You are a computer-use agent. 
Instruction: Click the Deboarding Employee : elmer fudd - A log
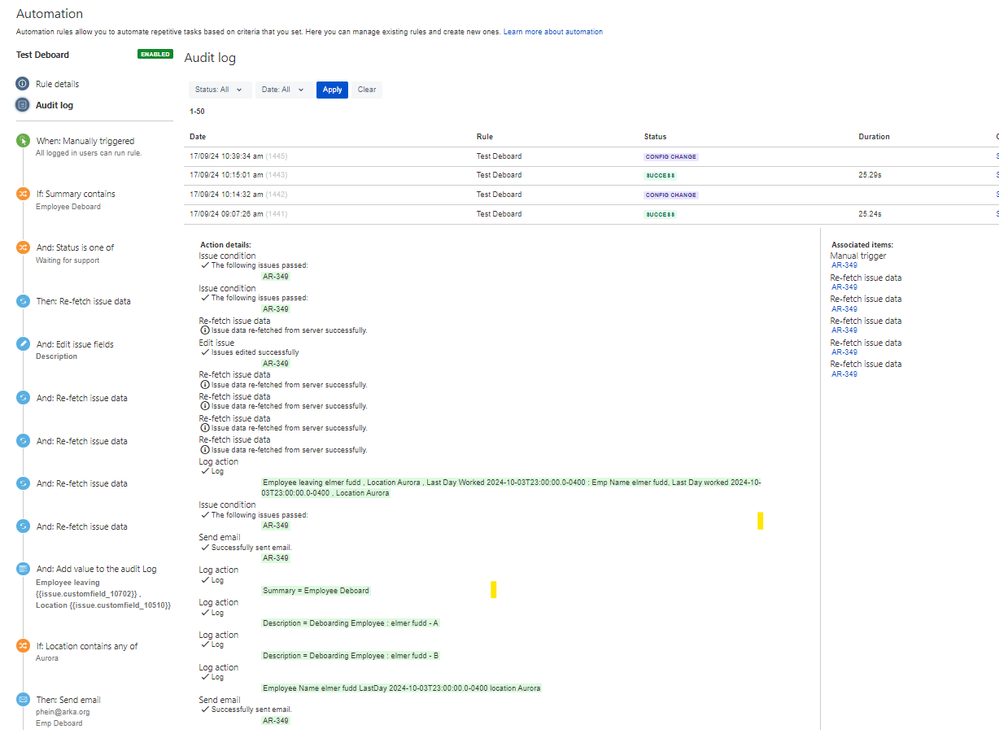pyautogui.click(x=350, y=623)
